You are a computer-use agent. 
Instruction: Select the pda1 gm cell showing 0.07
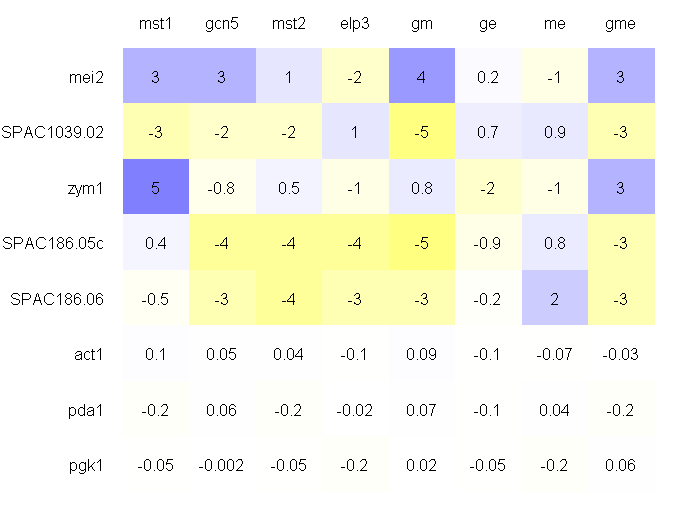pos(421,408)
